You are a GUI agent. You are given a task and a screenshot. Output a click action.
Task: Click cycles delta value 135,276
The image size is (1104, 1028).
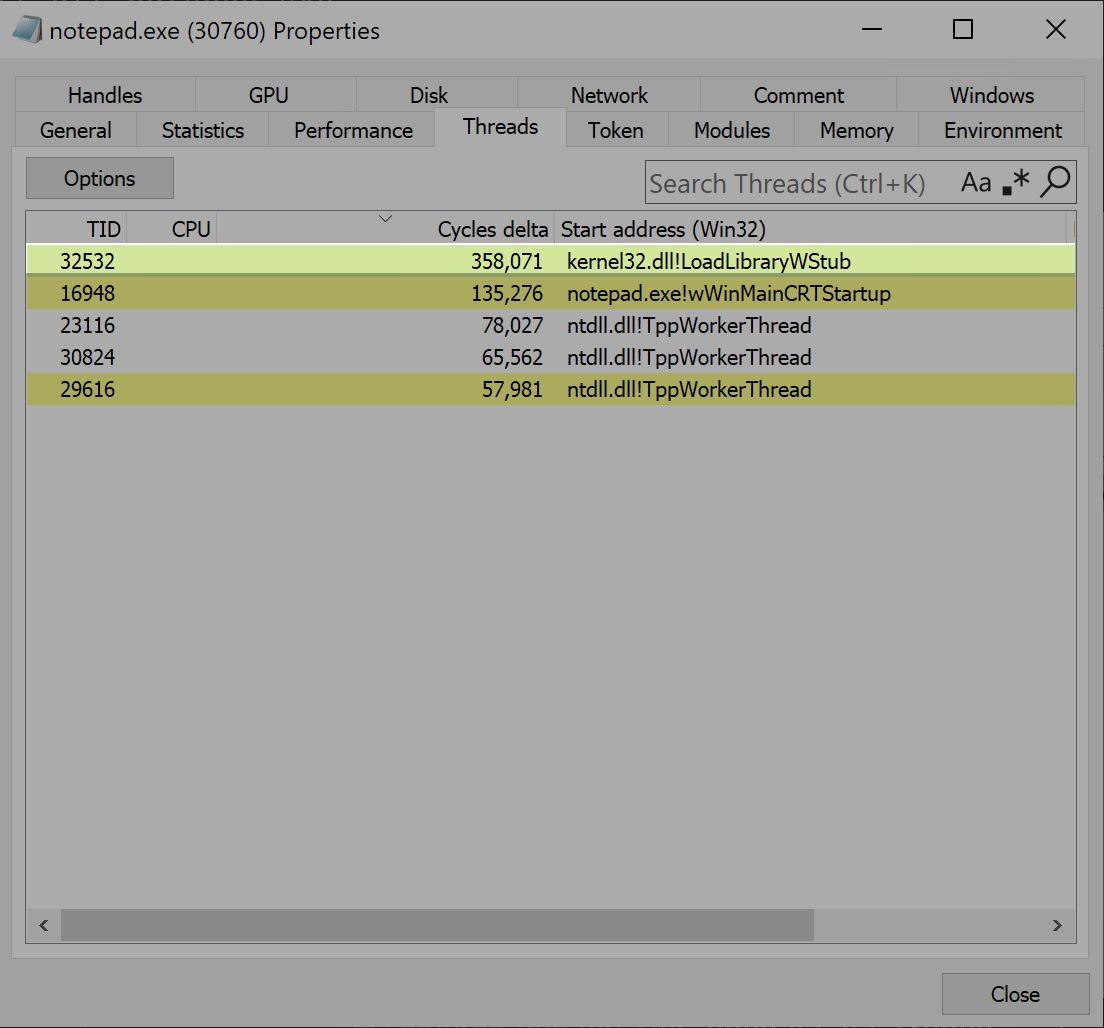[x=507, y=294]
